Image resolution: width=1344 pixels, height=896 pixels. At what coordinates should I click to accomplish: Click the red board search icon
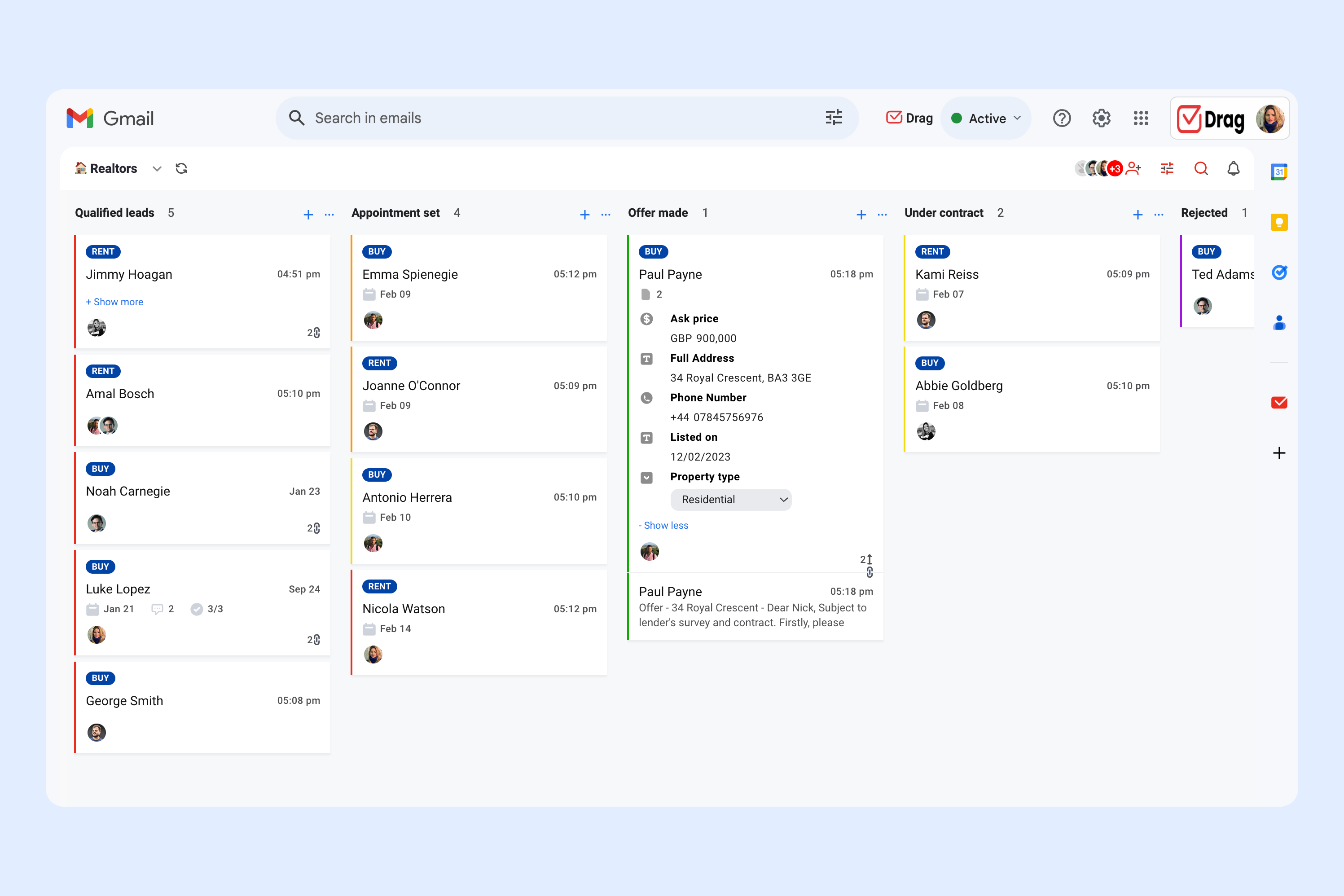point(1200,169)
